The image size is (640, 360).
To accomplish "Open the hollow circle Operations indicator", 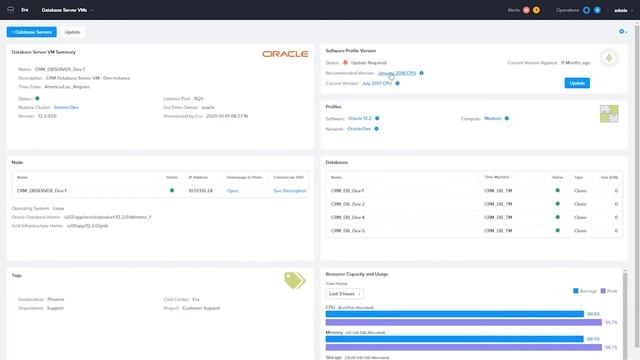I will click(x=587, y=10).
